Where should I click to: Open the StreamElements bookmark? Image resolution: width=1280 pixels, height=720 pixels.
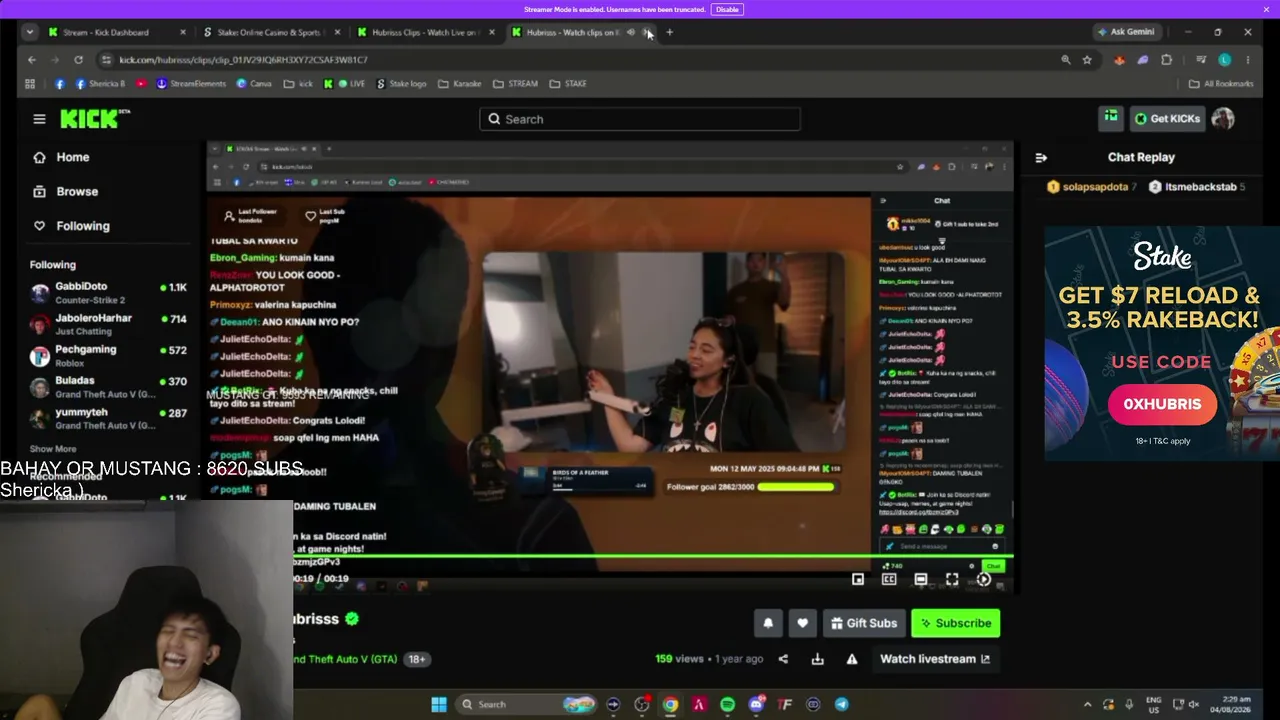pyautogui.click(x=191, y=84)
